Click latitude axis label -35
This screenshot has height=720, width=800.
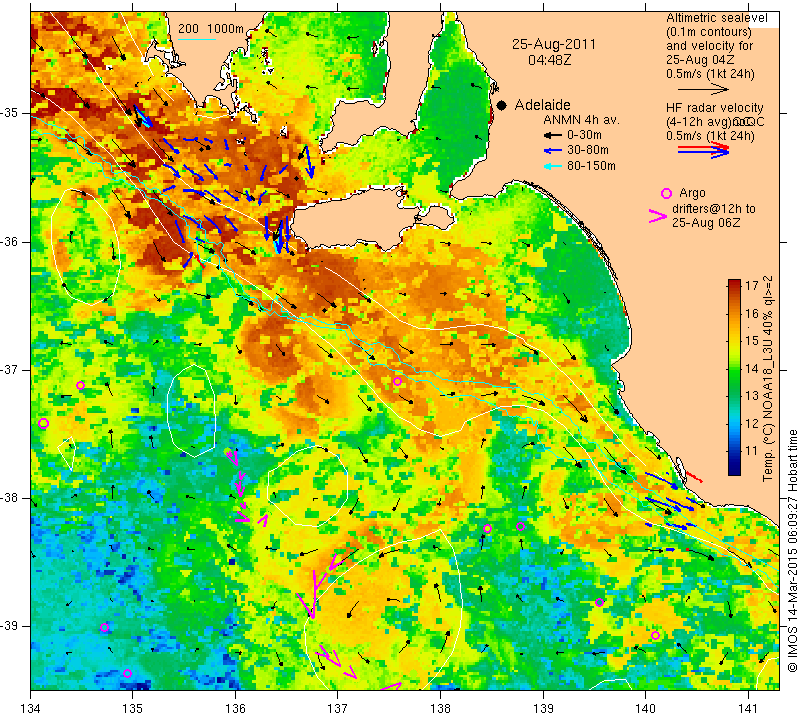coord(10,112)
